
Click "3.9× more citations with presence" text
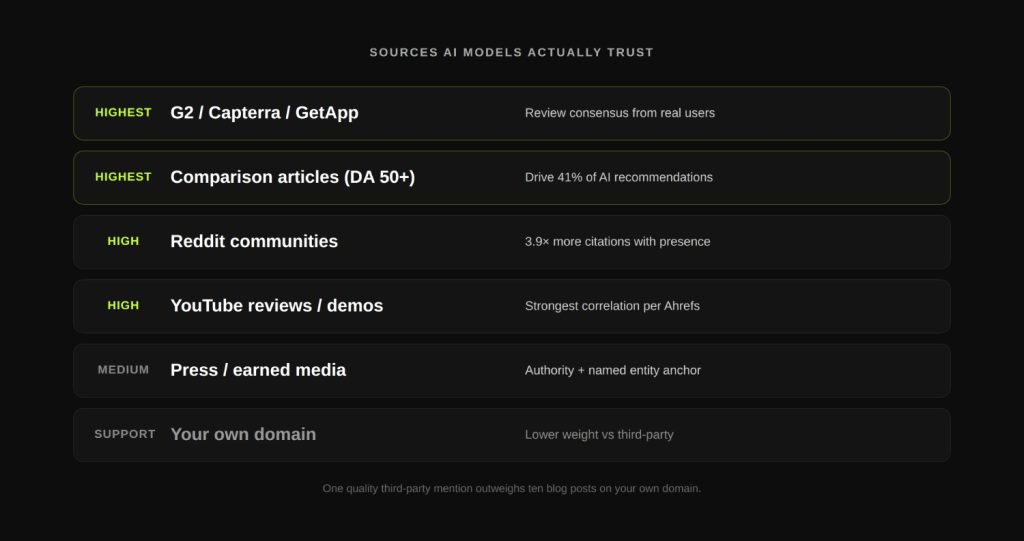coord(617,241)
